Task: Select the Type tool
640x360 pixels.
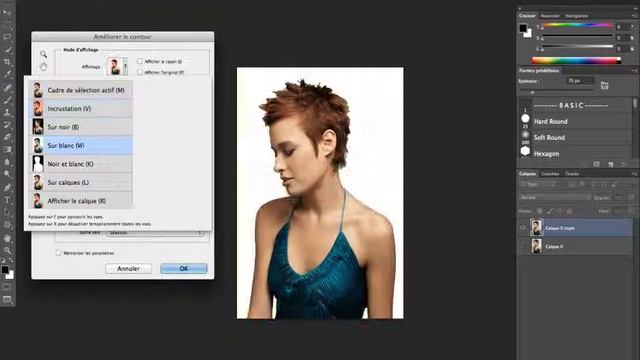Action: 7,200
